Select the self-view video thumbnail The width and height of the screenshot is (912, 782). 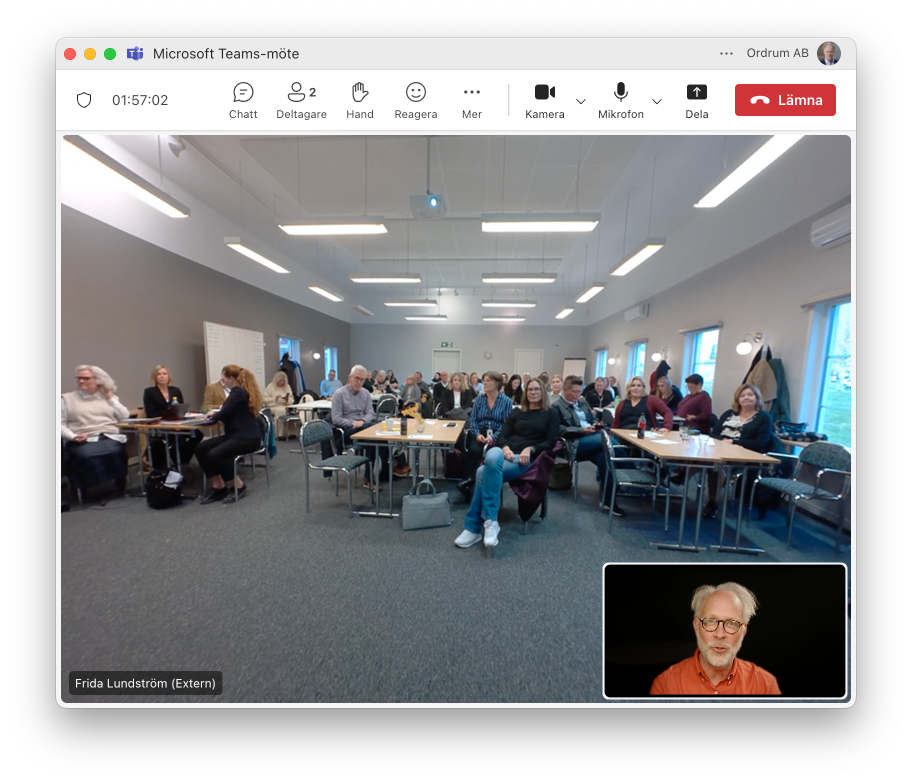click(x=725, y=630)
